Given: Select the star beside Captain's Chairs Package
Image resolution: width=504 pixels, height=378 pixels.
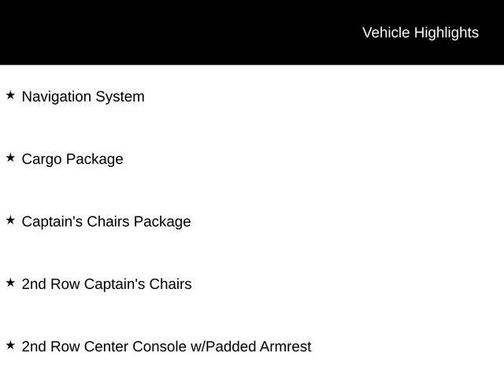Looking at the screenshot, I should [x=10, y=220].
